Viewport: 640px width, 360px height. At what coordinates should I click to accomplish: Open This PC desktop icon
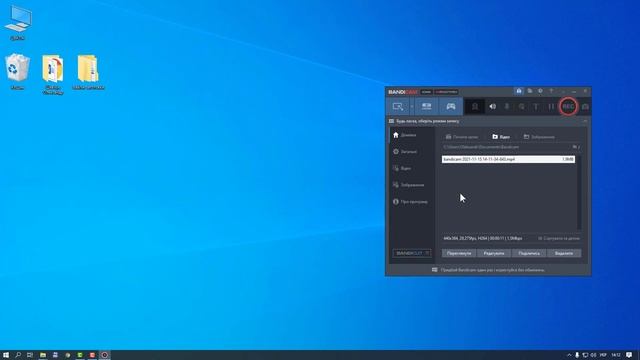[18, 23]
